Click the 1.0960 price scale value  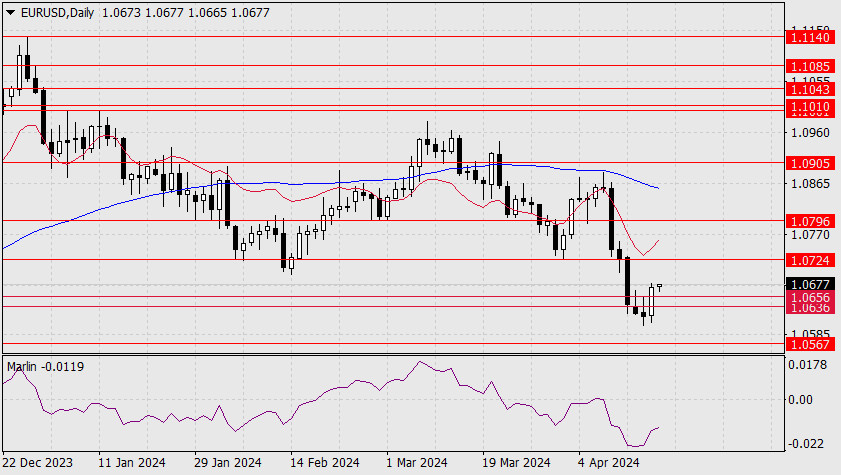tap(810, 132)
